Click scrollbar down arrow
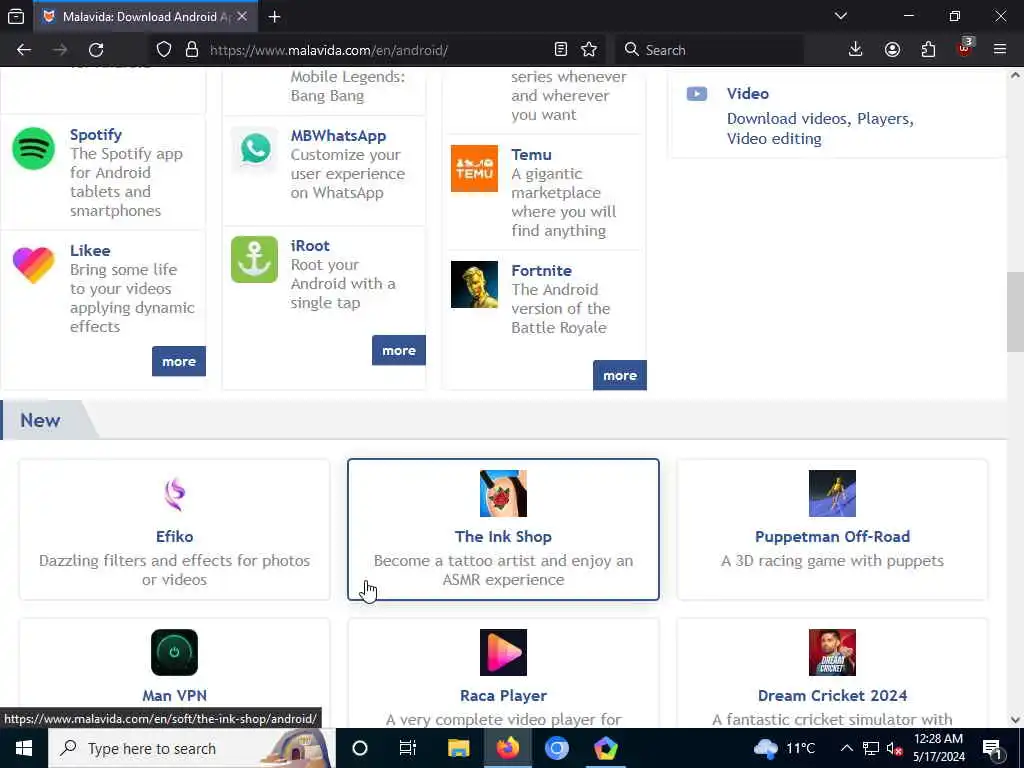The image size is (1024, 768). pyautogui.click(x=1015, y=720)
